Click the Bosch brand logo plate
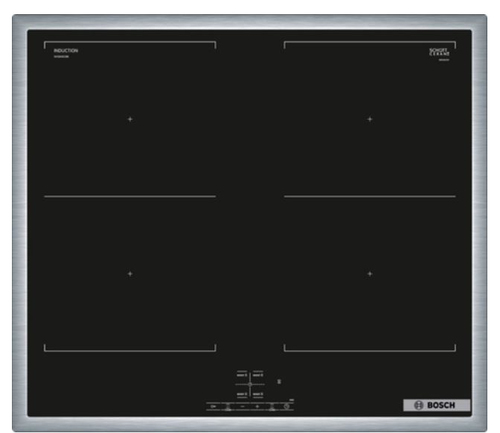 tap(437, 405)
